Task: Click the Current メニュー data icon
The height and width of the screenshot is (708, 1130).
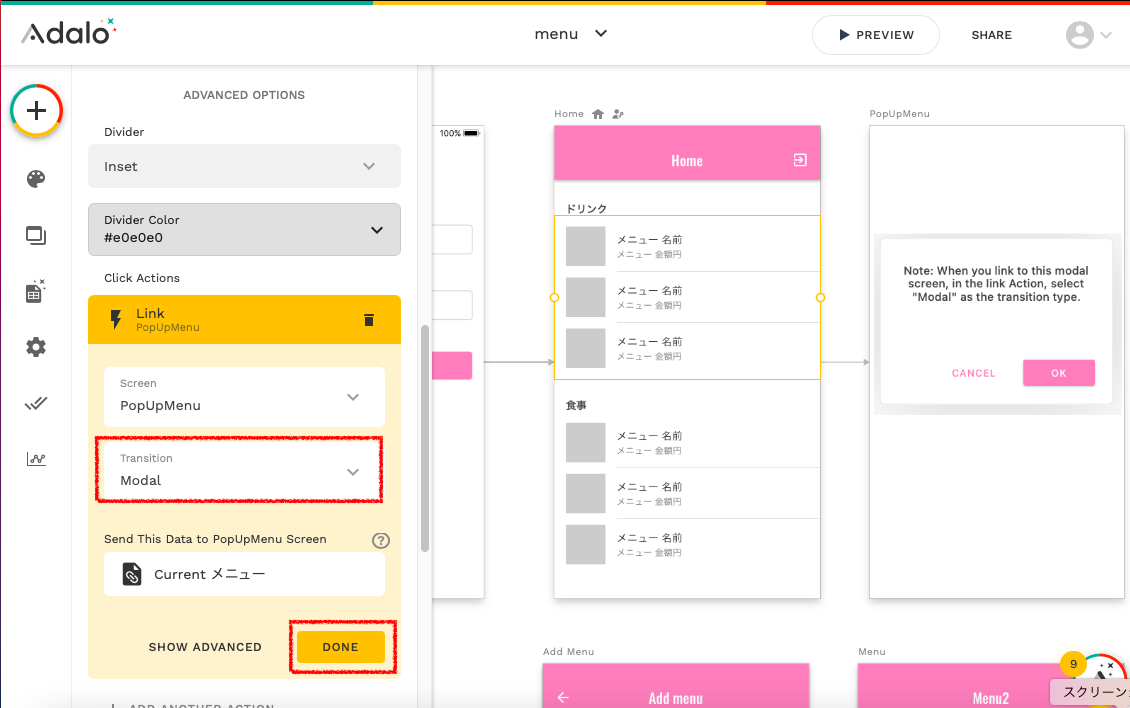Action: click(x=132, y=574)
